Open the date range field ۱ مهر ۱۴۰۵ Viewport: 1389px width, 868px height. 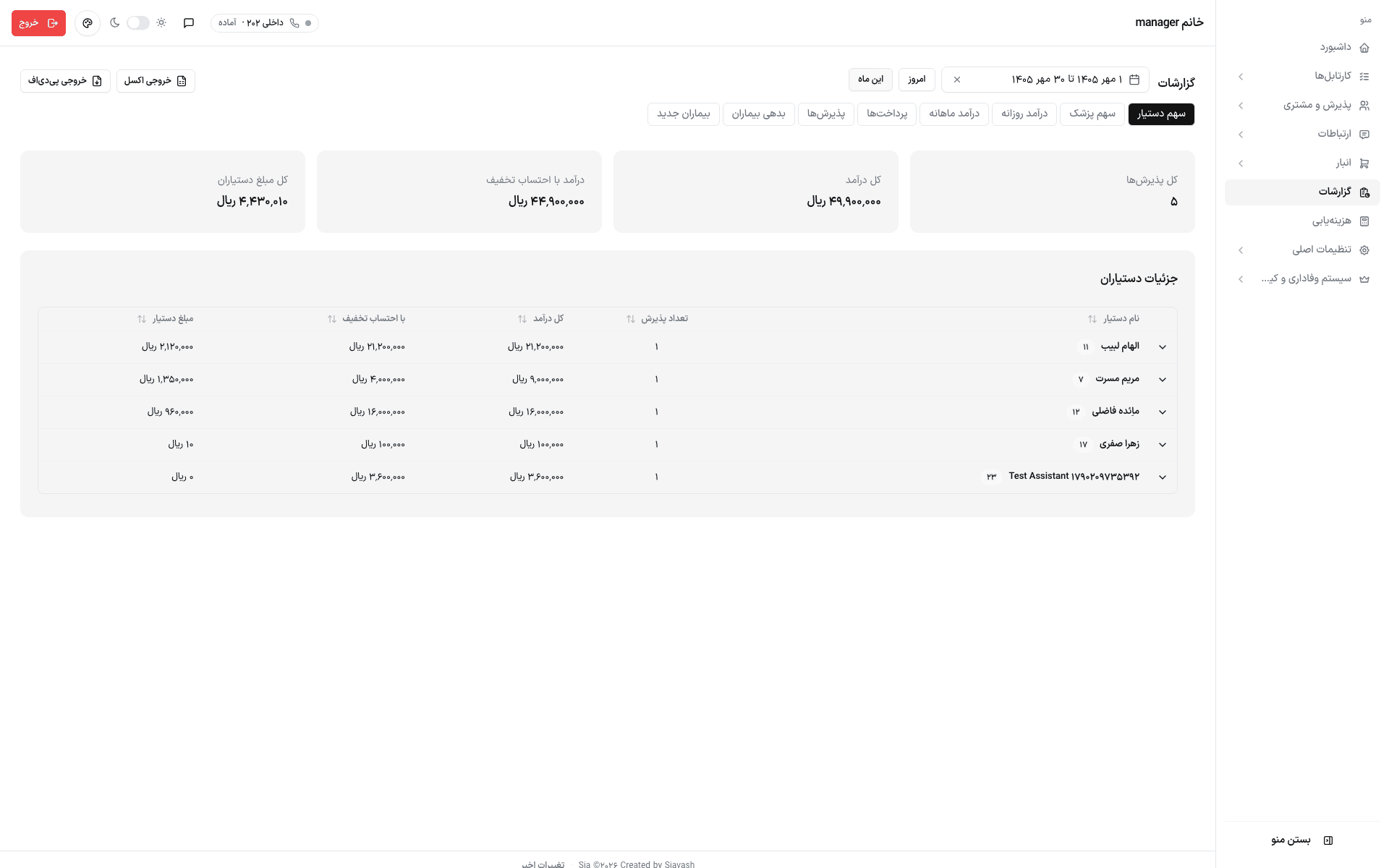(x=1045, y=80)
